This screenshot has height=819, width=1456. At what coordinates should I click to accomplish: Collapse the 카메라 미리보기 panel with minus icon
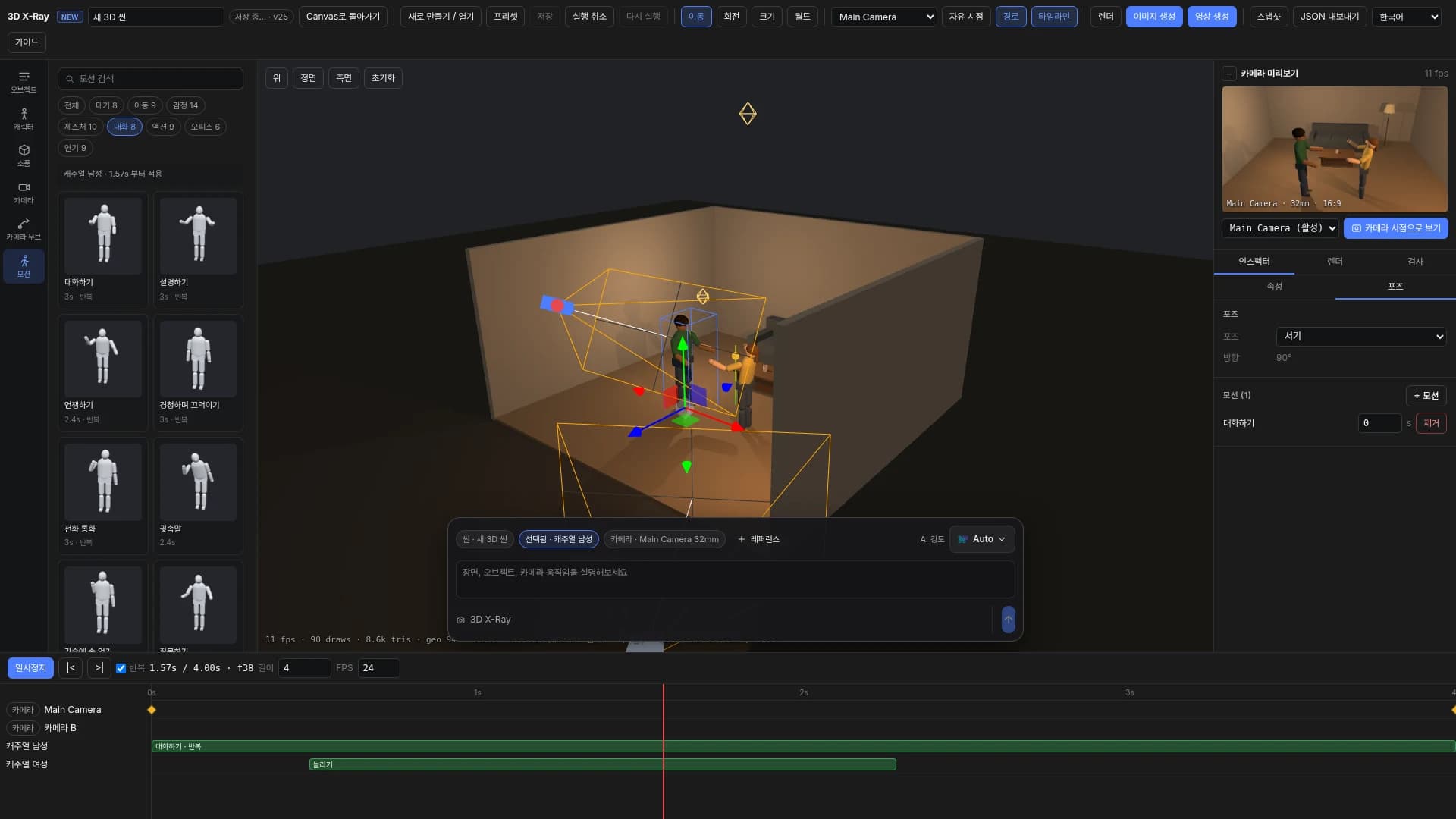1229,74
